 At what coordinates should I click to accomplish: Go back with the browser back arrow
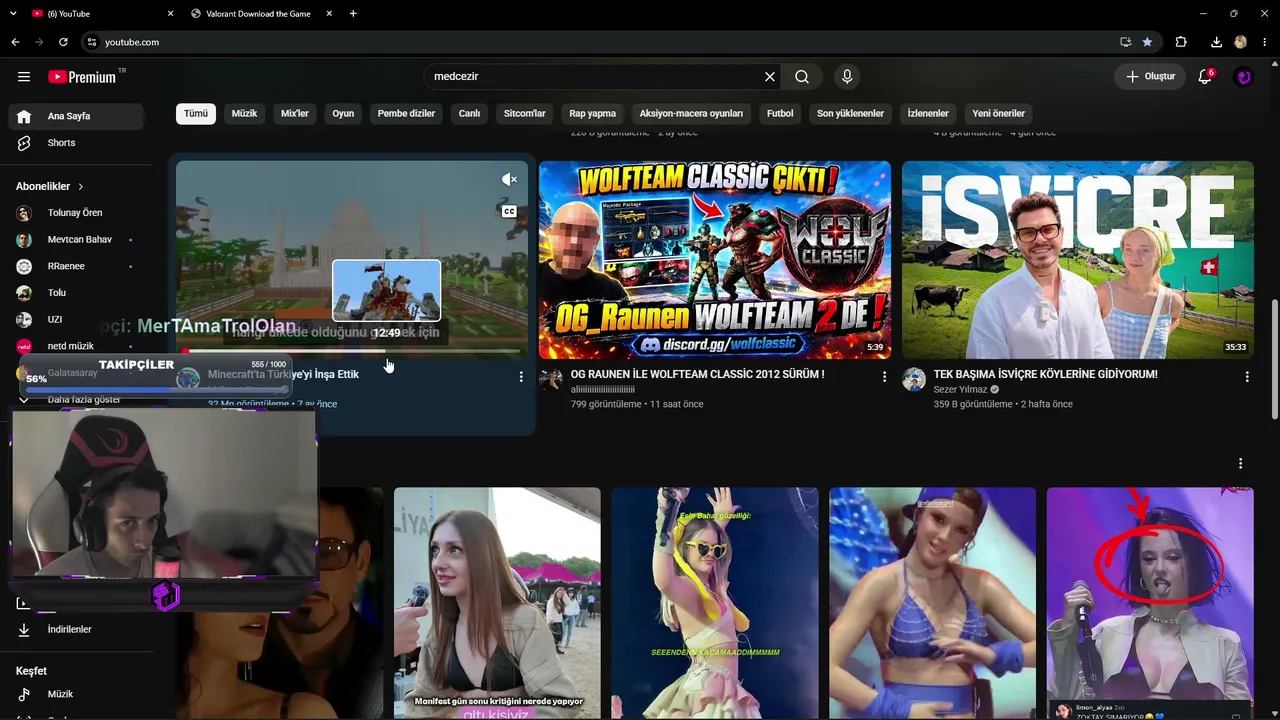pos(15,42)
